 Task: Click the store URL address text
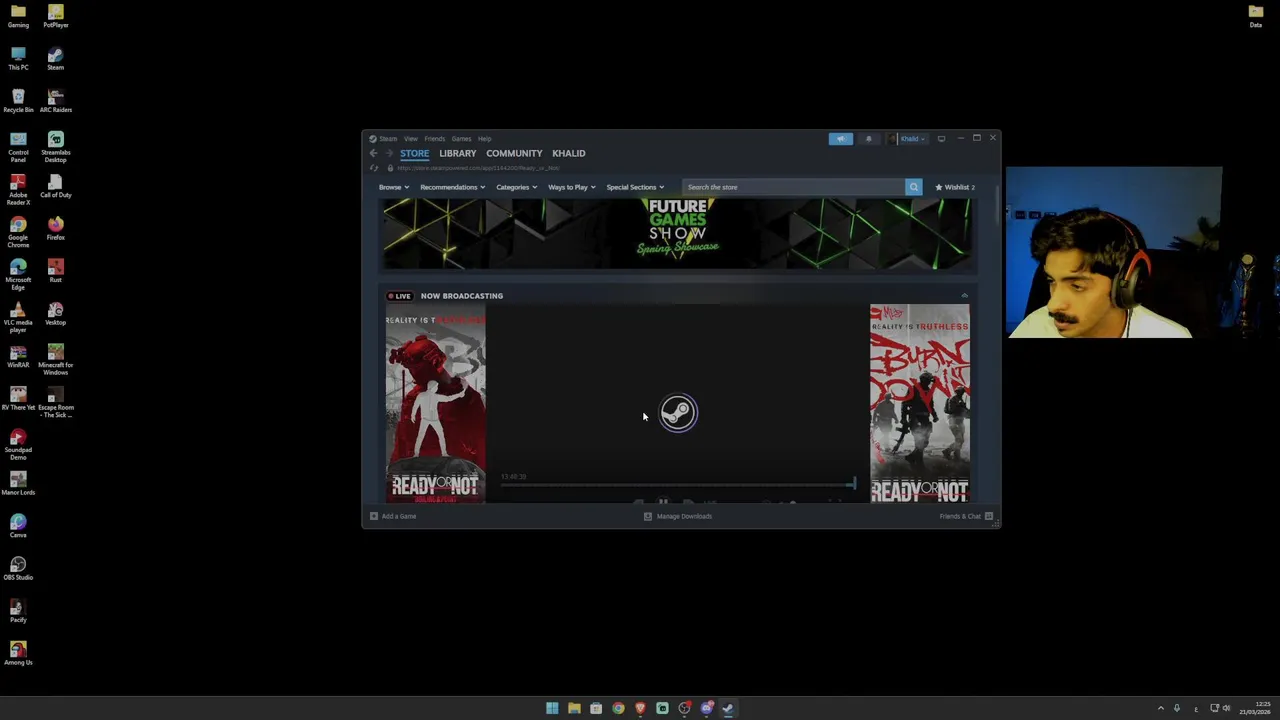tap(478, 168)
